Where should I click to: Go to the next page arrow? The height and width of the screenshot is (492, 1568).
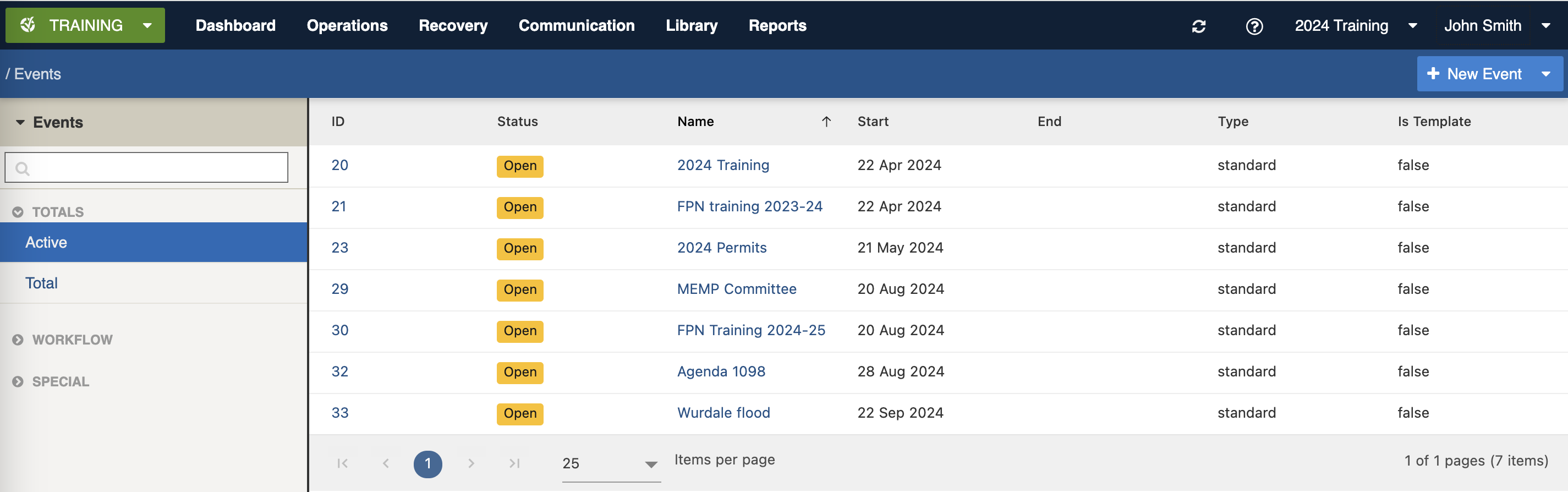(x=470, y=463)
